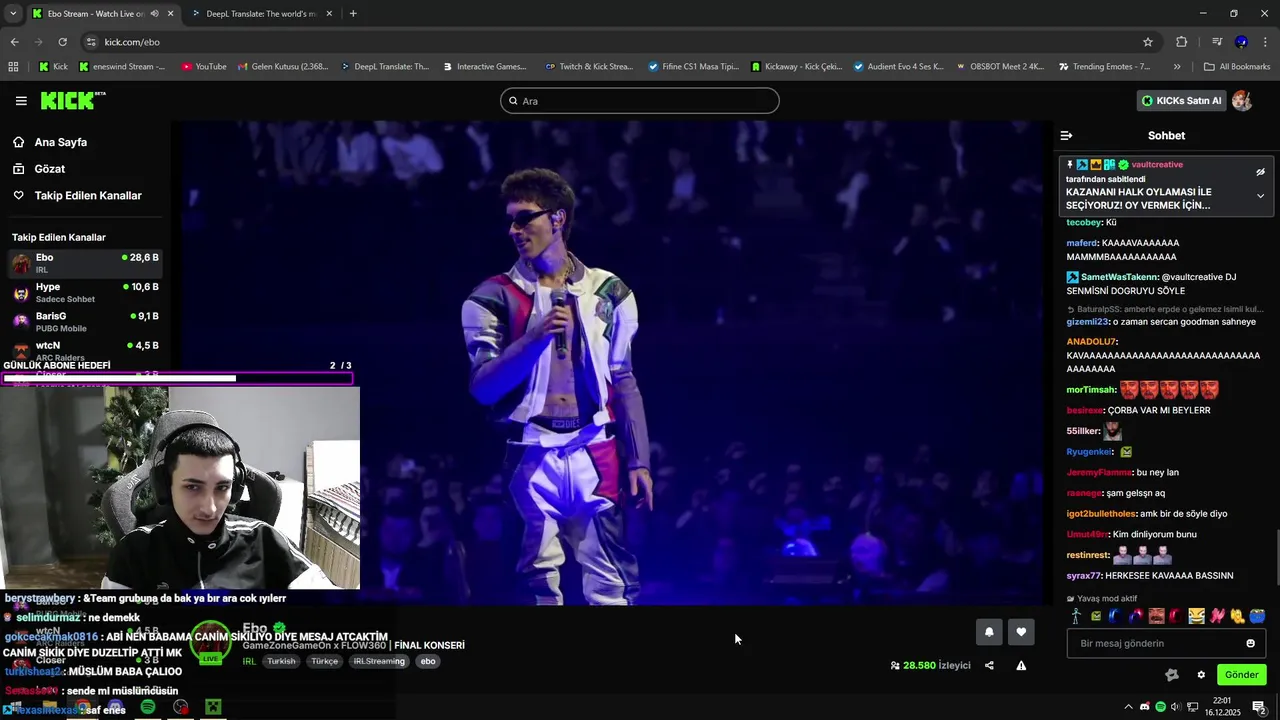1280x720 pixels.
Task: Open media controls icon in toolbar
Action: (x=1217, y=42)
